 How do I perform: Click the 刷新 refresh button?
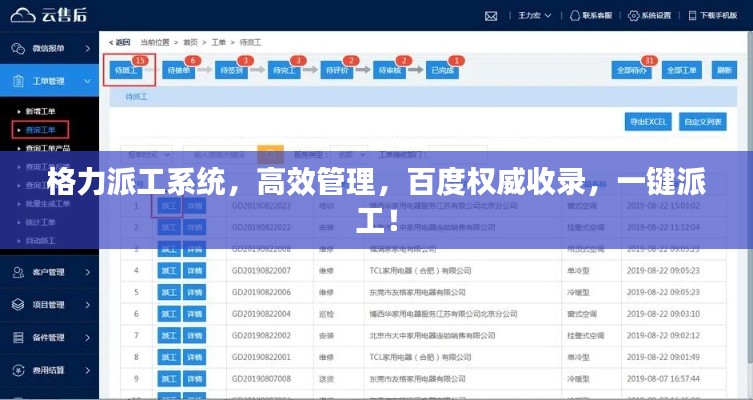point(724,70)
